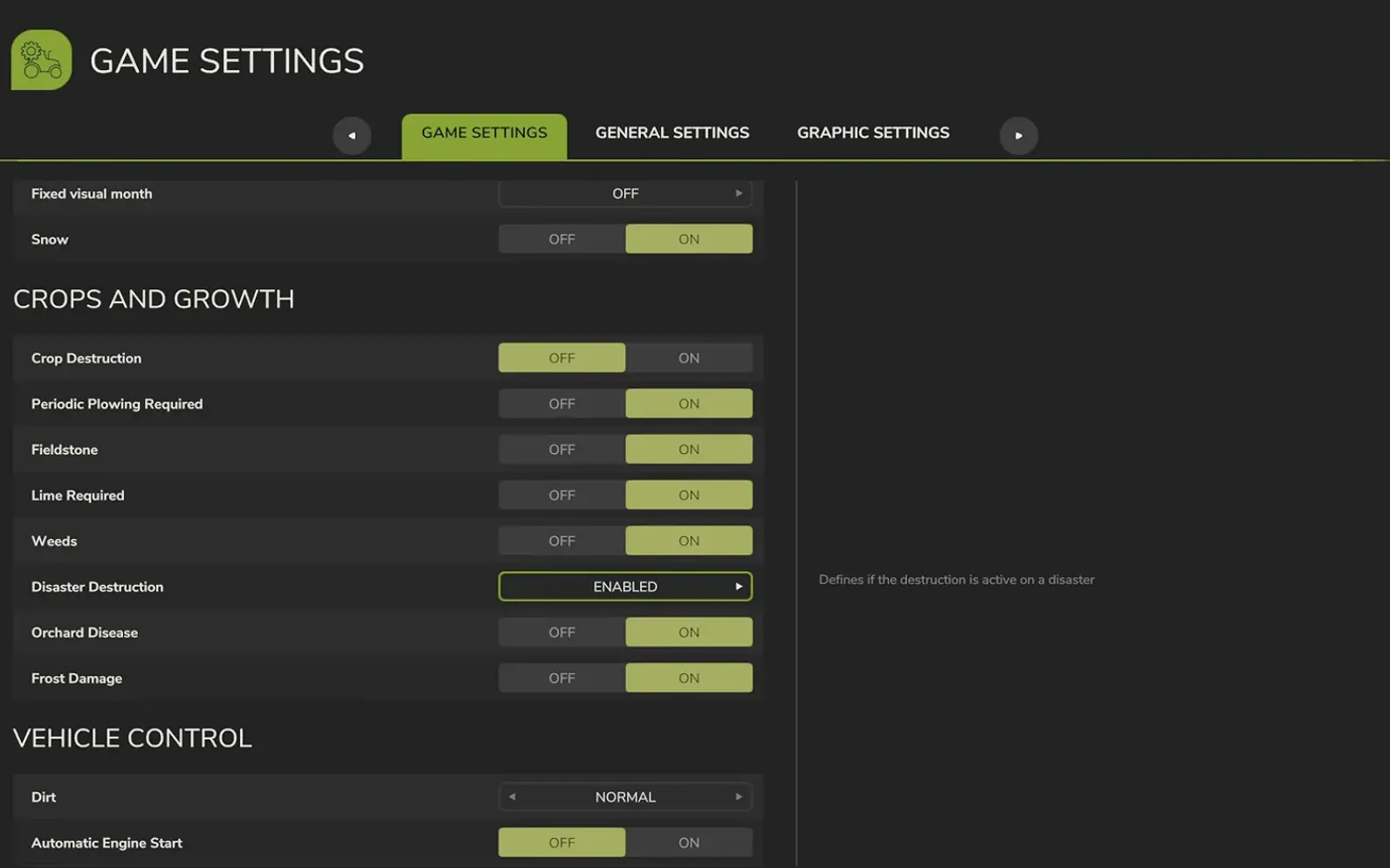Enable Weeds
Viewport: 1390px width, 868px height.
click(689, 541)
